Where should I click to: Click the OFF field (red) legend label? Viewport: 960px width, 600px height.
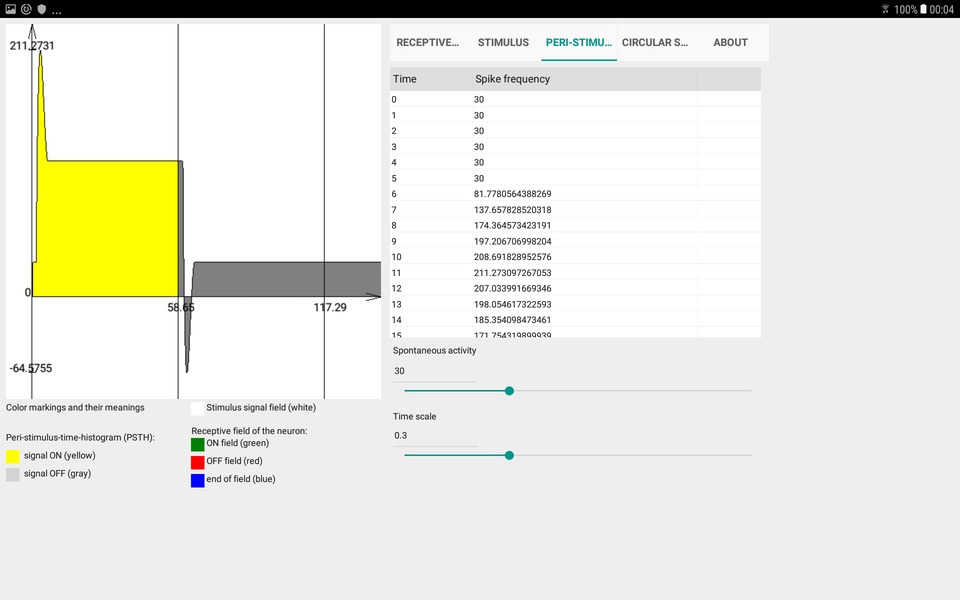(x=234, y=461)
